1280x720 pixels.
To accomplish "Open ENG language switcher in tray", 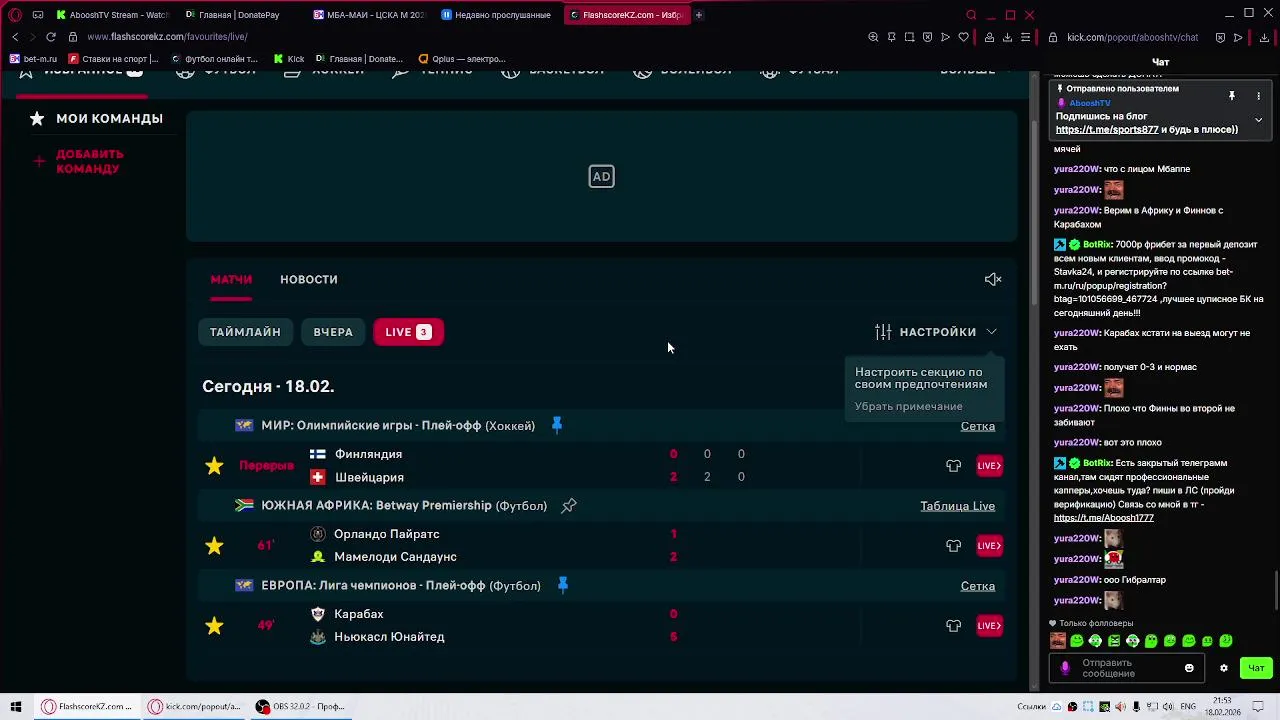I will 1188,707.
